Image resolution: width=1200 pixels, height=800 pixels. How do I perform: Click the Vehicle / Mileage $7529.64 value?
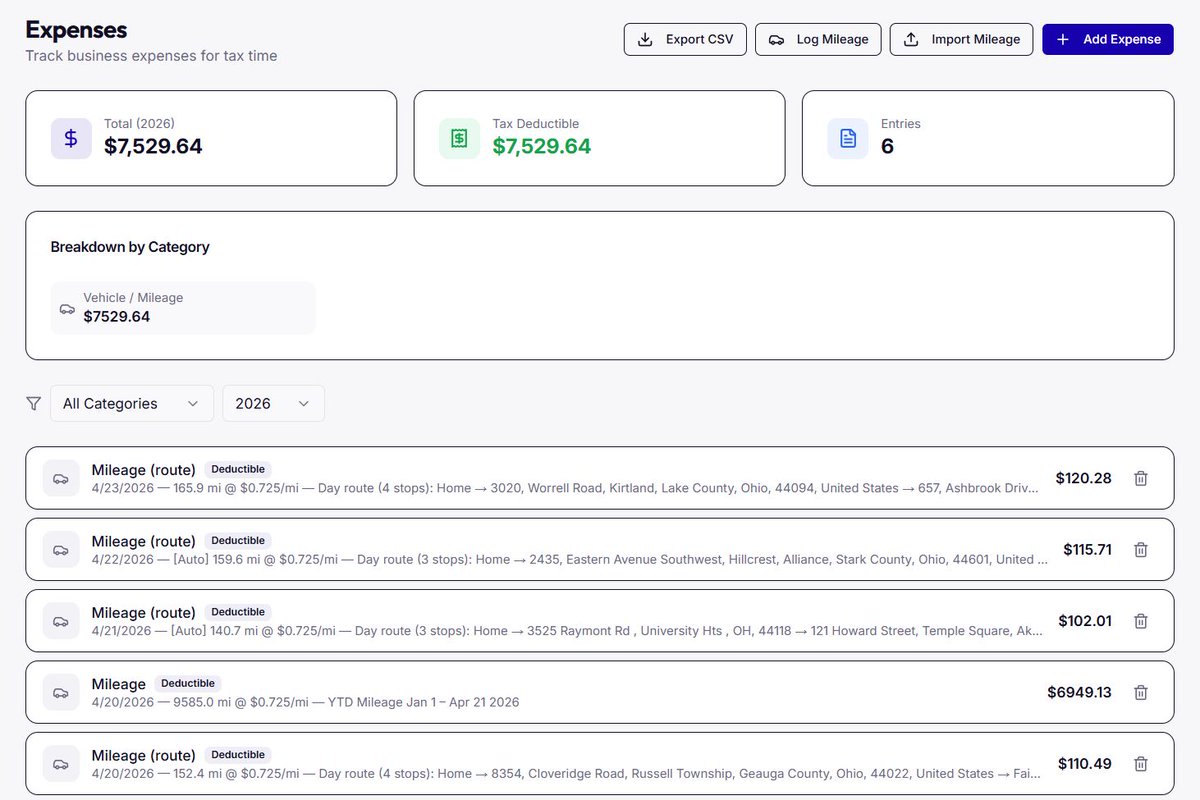[x=117, y=317]
